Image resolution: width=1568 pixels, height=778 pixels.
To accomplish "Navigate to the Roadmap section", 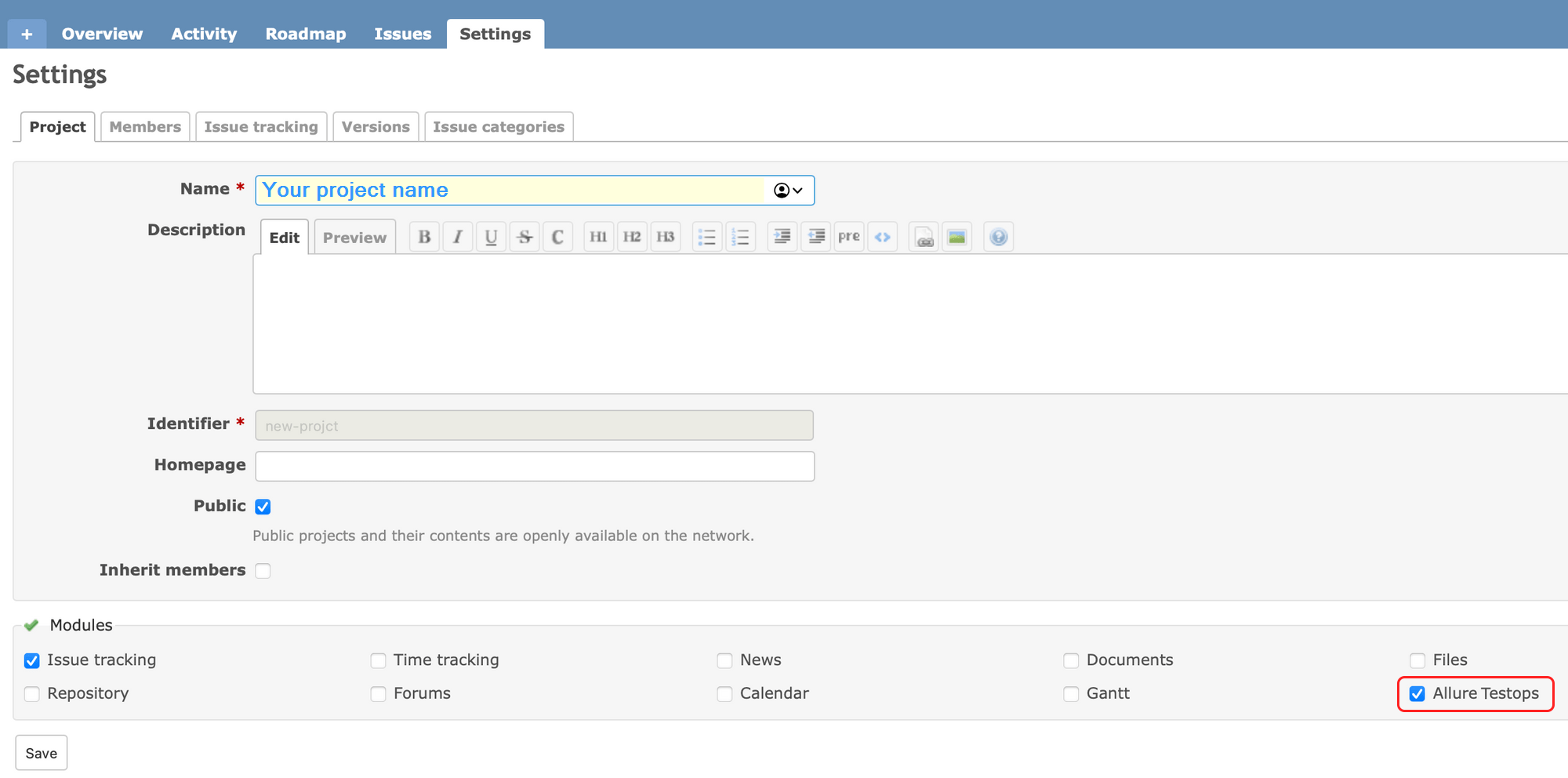I will tap(305, 34).
